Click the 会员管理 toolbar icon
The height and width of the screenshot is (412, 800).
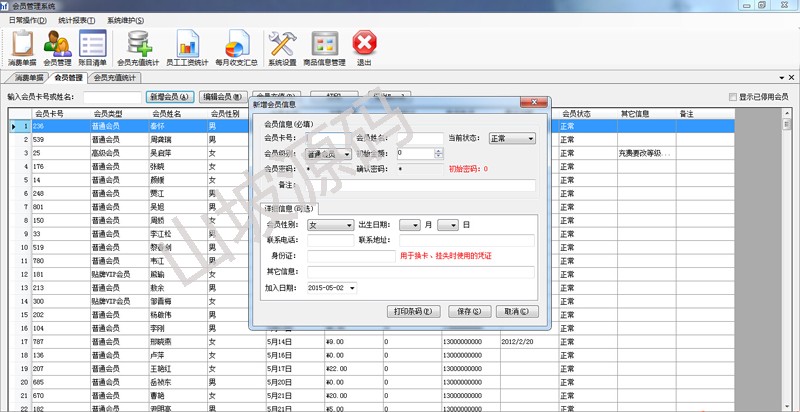coord(57,48)
